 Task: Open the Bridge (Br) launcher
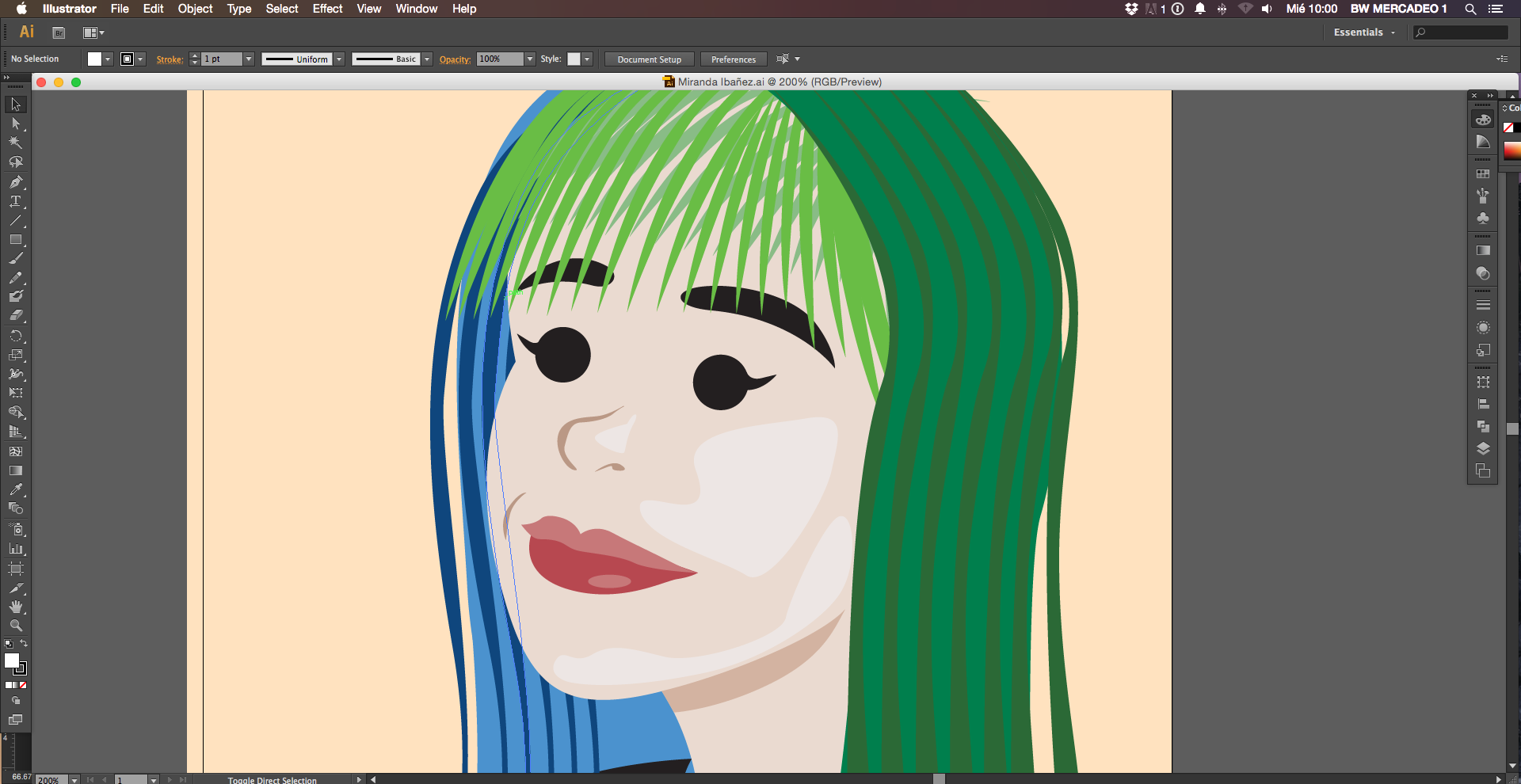(59, 32)
